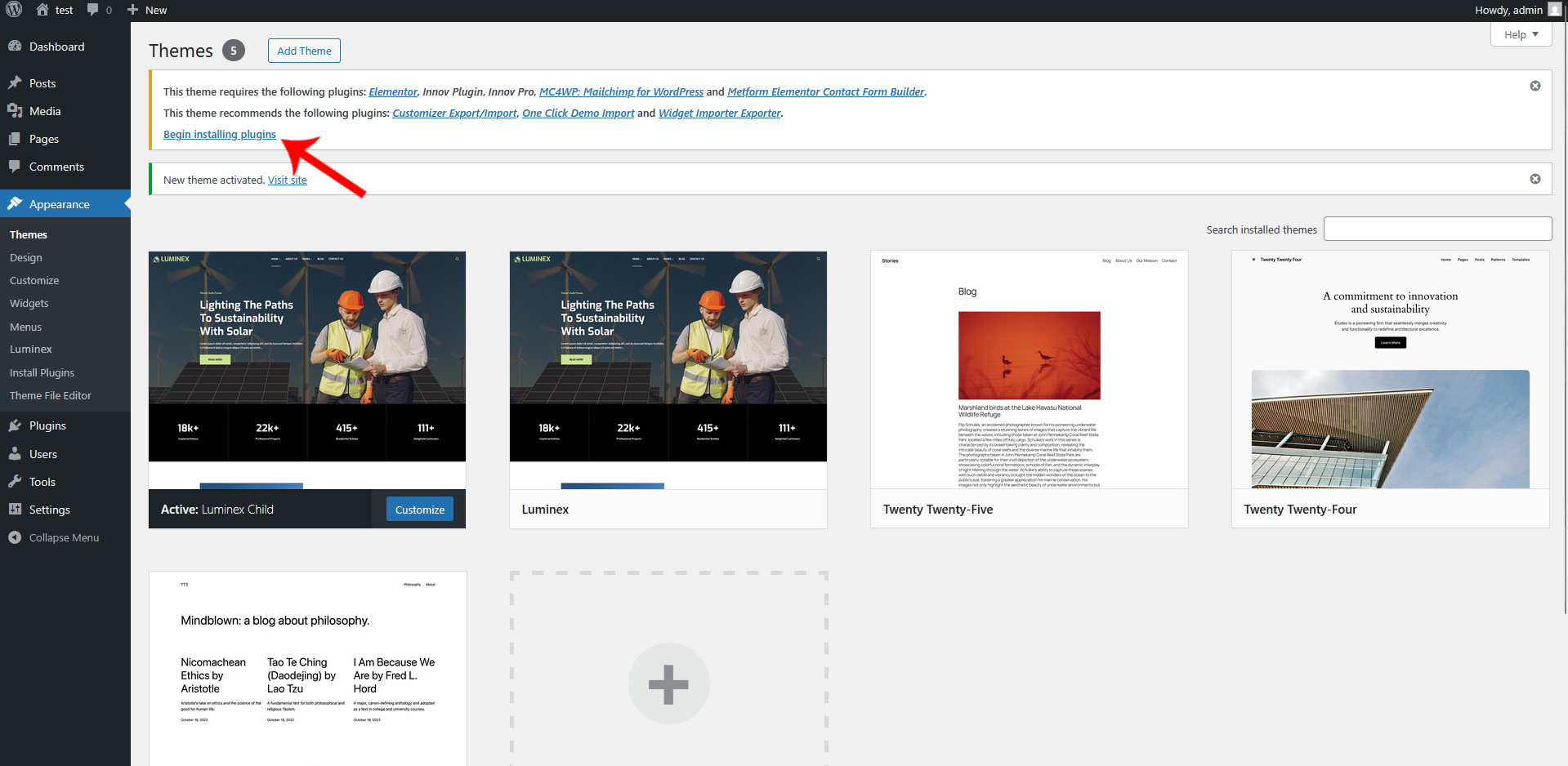Open the New content dropdown in admin bar

tap(147, 10)
